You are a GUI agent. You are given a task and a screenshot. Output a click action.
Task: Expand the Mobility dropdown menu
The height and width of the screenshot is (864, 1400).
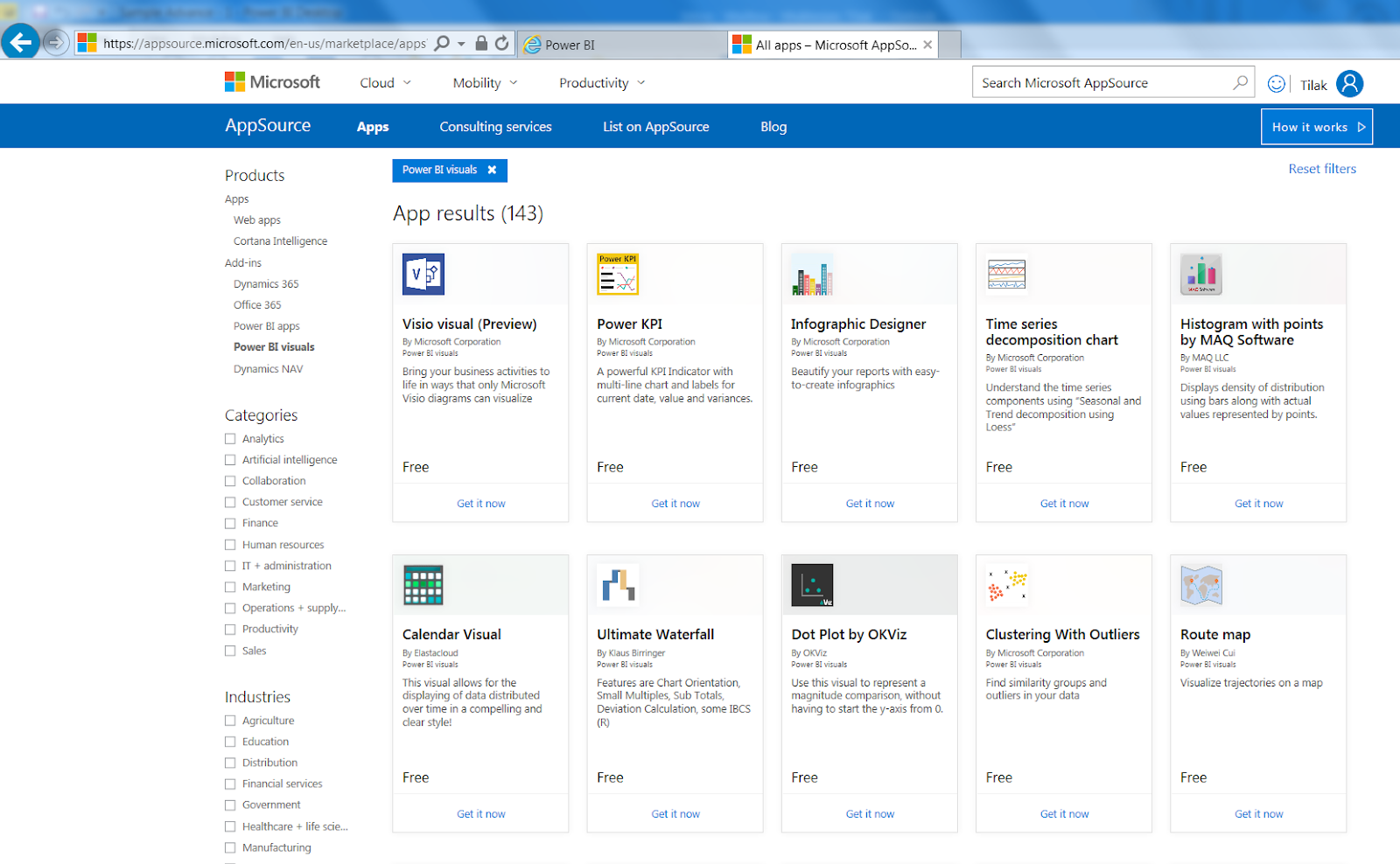click(486, 83)
